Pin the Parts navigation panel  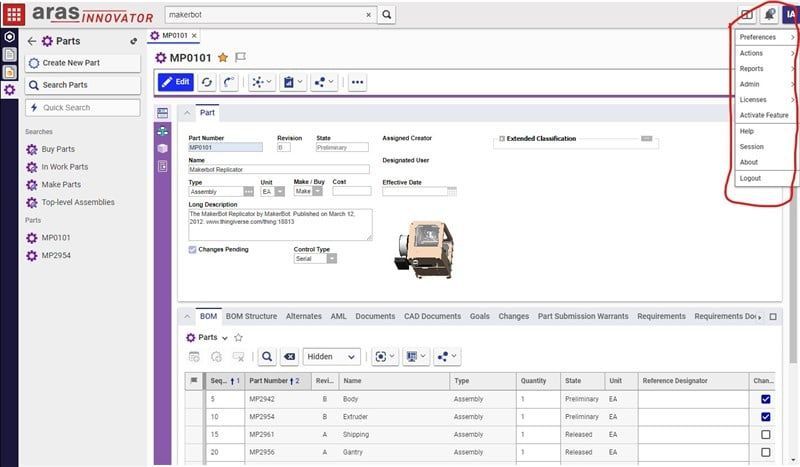click(134, 41)
